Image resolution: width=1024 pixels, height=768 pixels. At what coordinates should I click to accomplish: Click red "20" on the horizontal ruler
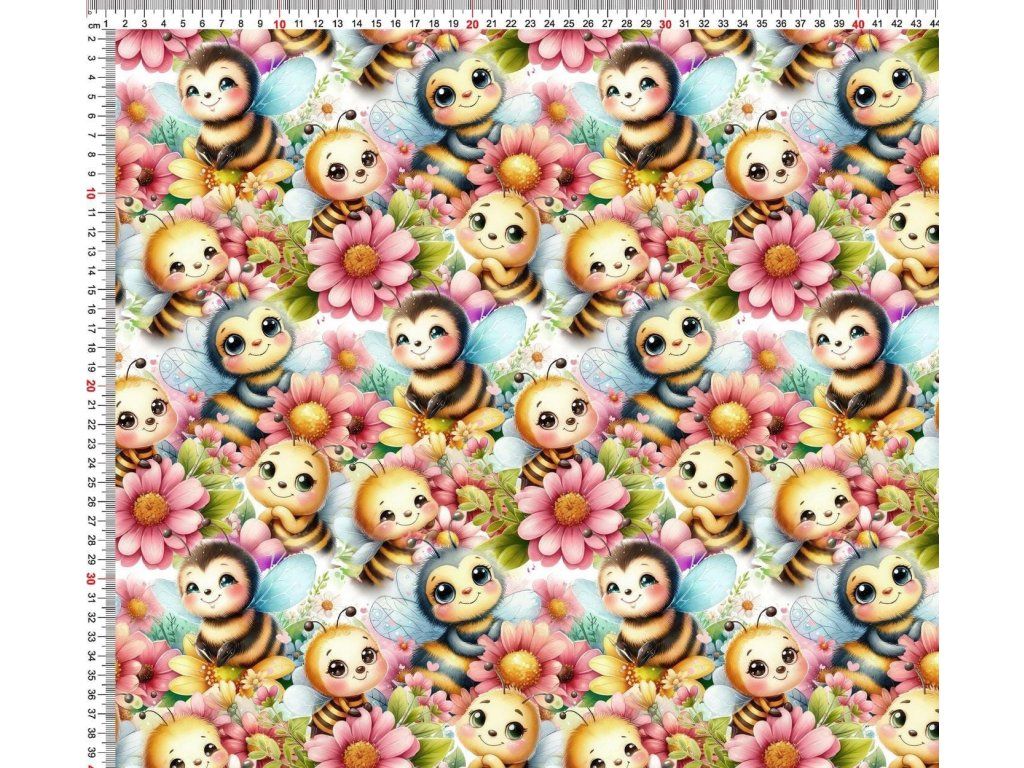pyautogui.click(x=472, y=24)
